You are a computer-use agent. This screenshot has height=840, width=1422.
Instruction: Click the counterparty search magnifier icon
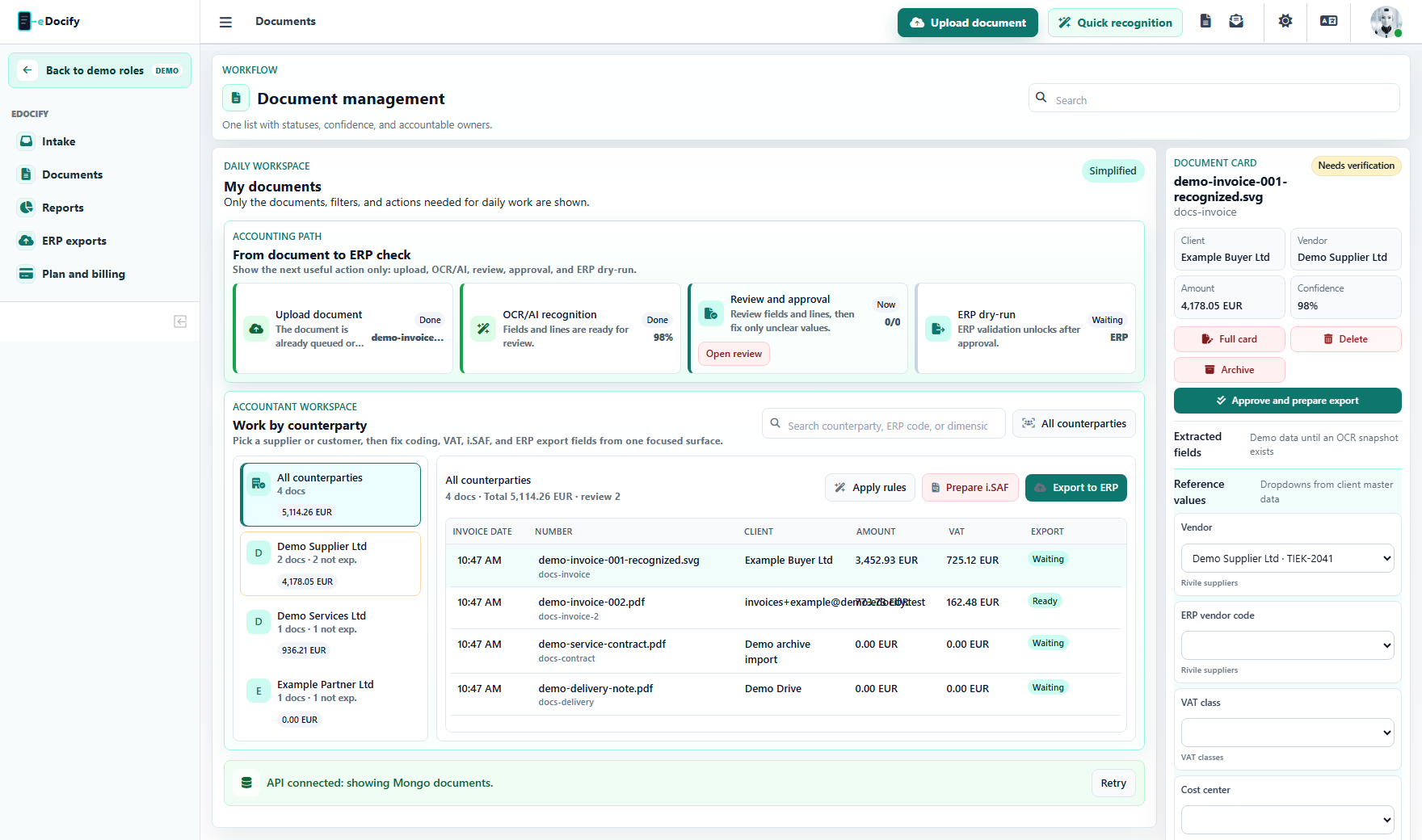(775, 423)
